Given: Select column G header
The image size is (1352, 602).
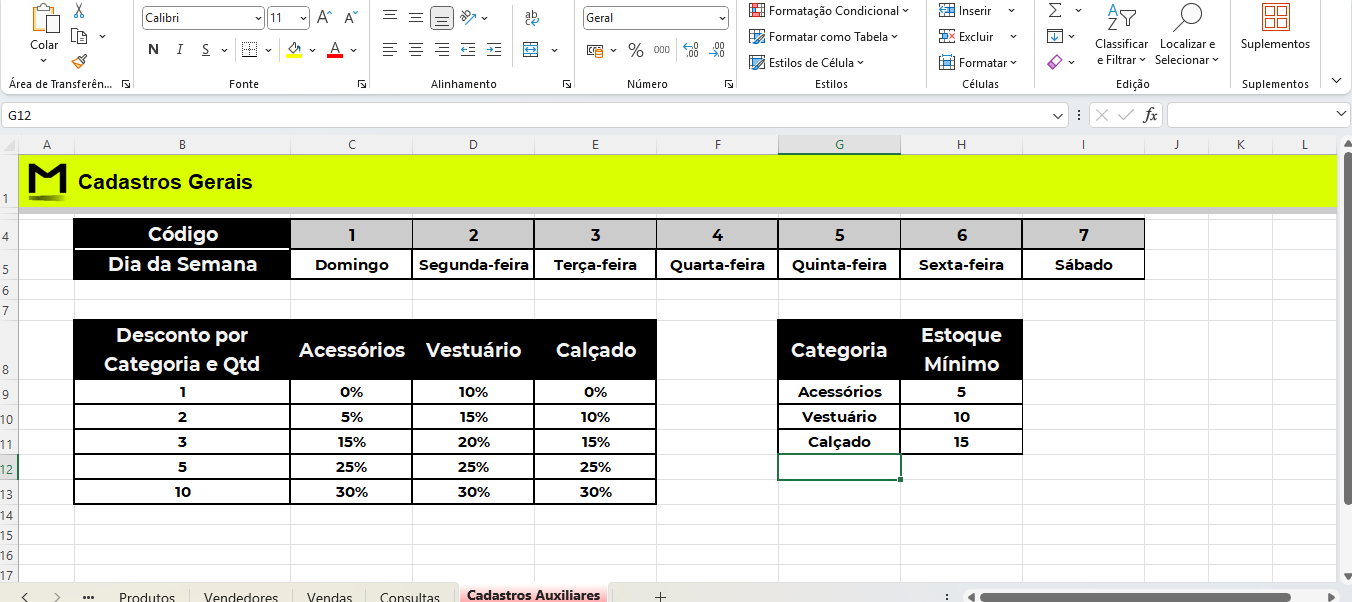Looking at the screenshot, I should (x=839, y=145).
